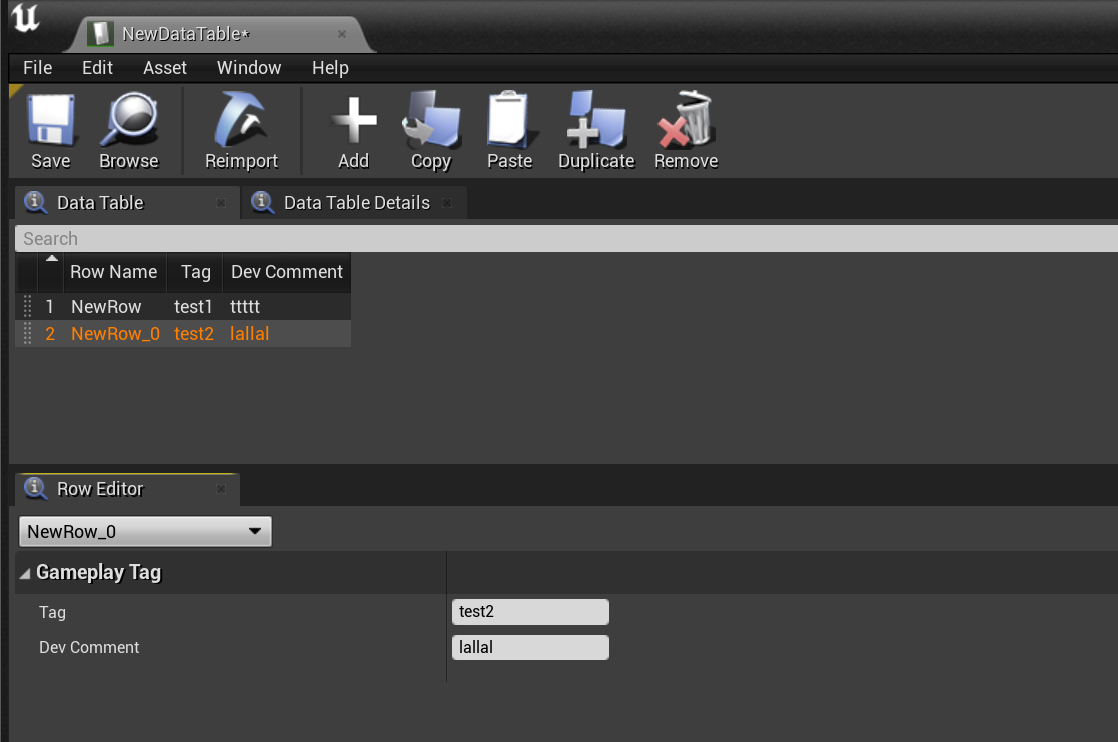Remove the selected row with trash icon

click(686, 120)
